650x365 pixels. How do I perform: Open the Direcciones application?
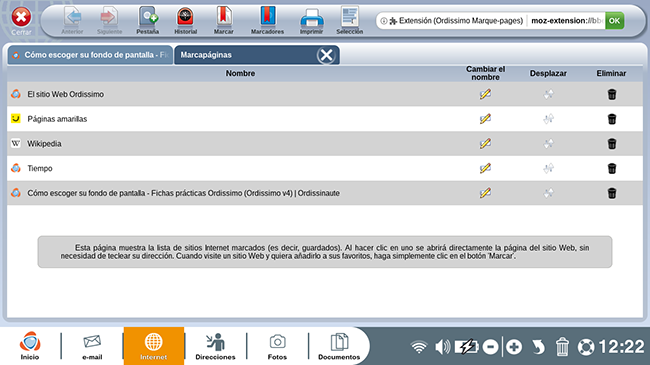coord(215,346)
